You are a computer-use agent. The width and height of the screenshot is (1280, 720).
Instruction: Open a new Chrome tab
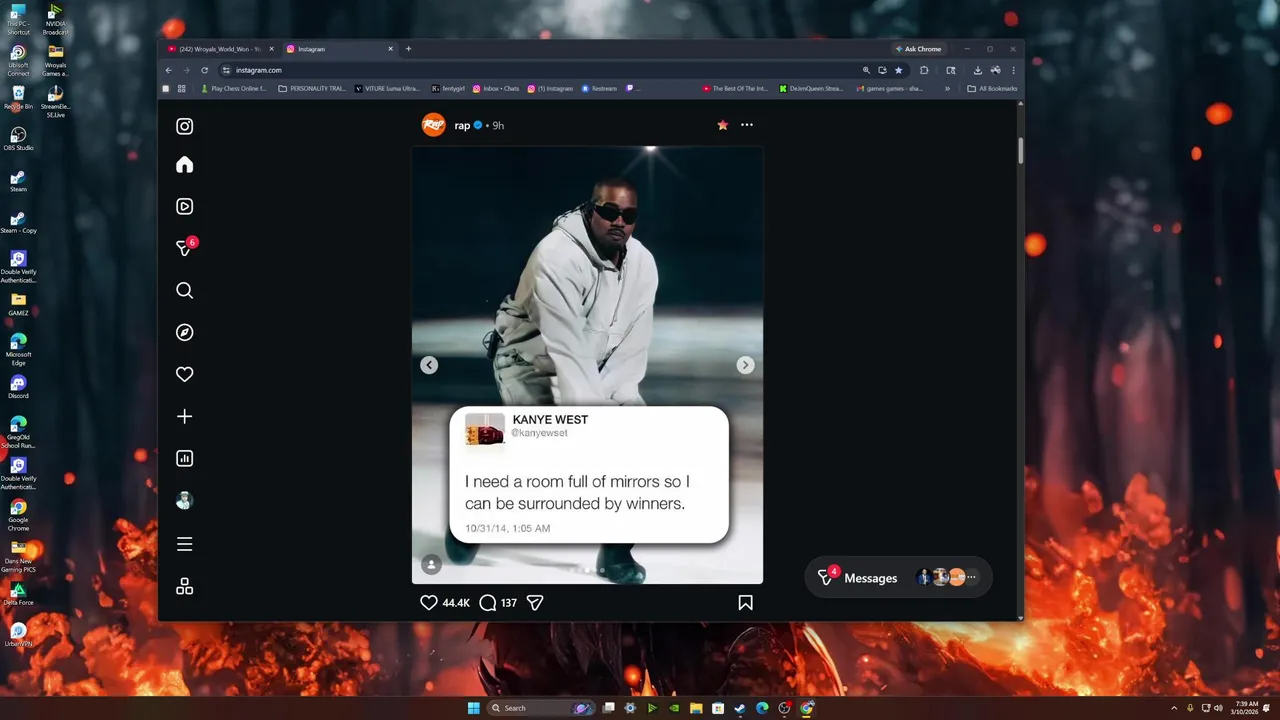coord(408,49)
